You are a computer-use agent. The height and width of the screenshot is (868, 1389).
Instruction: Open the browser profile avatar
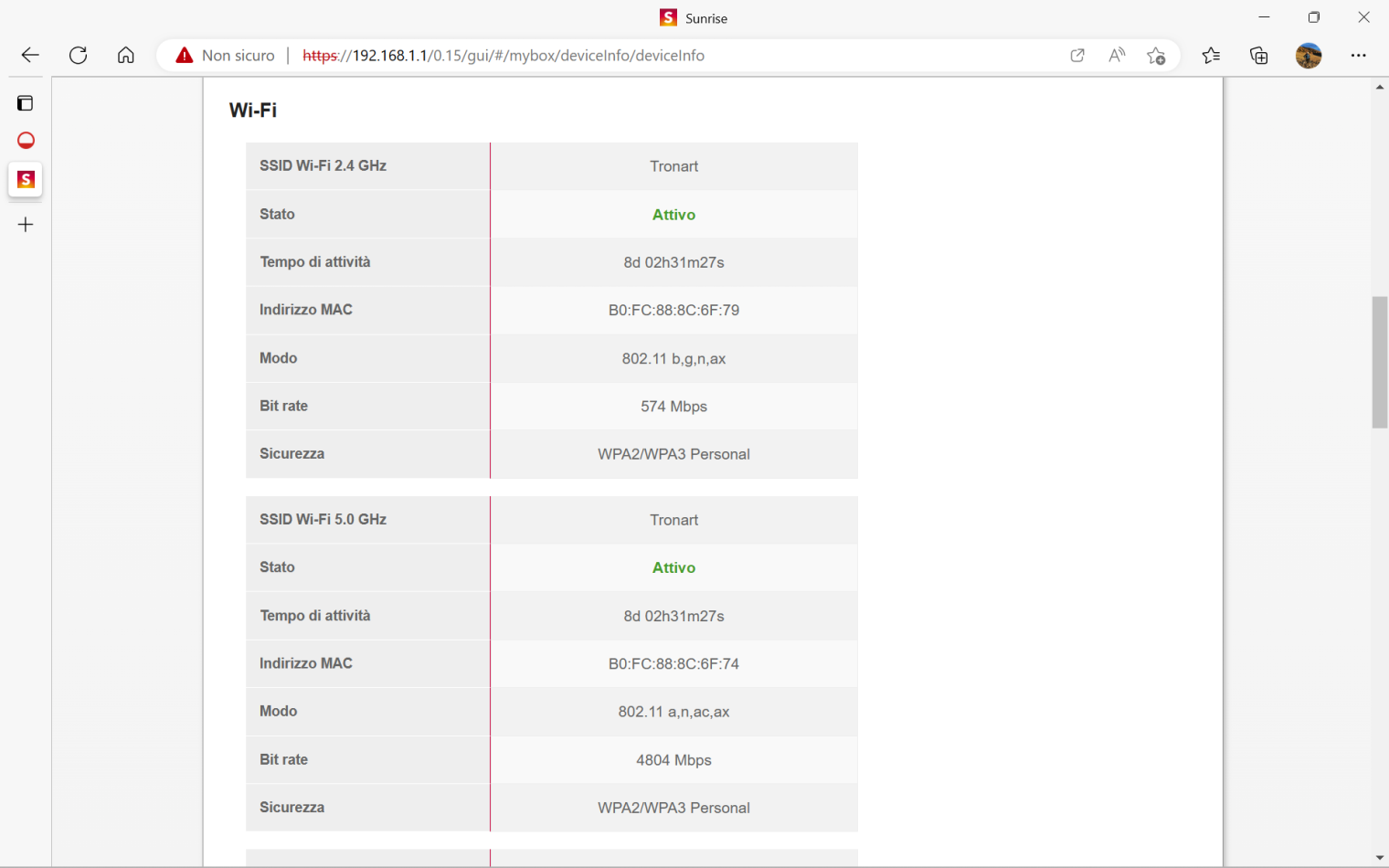click(x=1309, y=56)
